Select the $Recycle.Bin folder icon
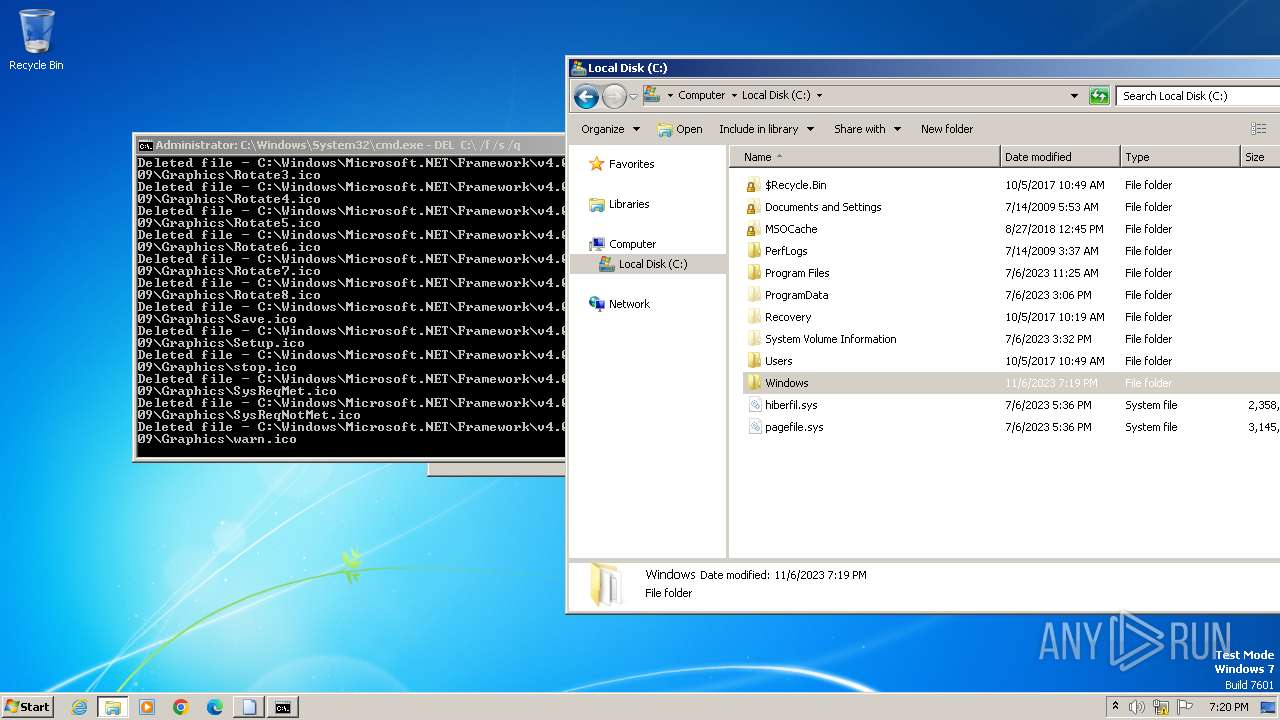This screenshot has height=720, width=1280. (754, 185)
